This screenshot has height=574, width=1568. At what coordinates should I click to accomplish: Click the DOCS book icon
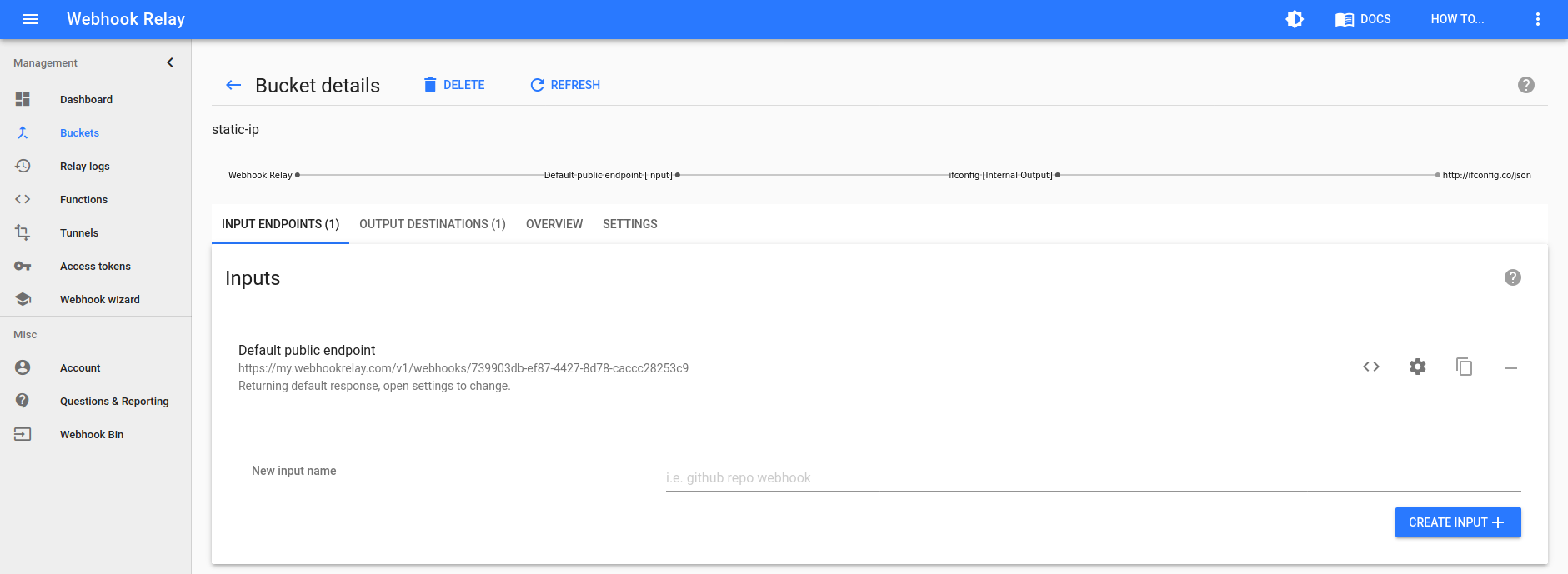coord(1344,19)
